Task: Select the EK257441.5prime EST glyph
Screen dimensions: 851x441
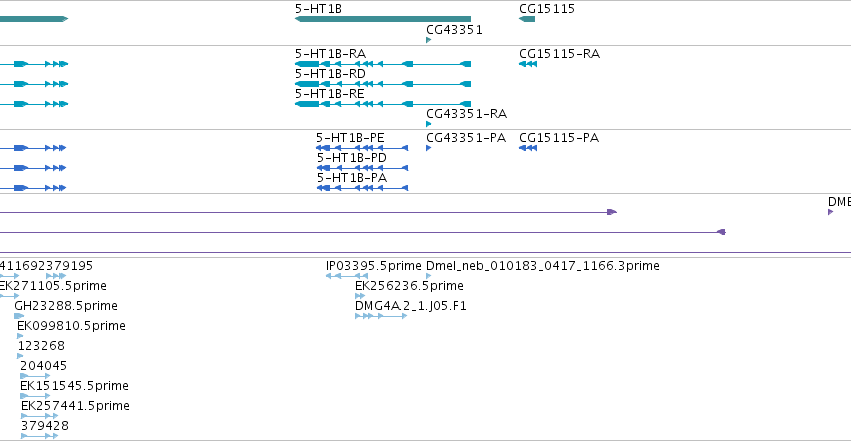Action: click(x=40, y=416)
